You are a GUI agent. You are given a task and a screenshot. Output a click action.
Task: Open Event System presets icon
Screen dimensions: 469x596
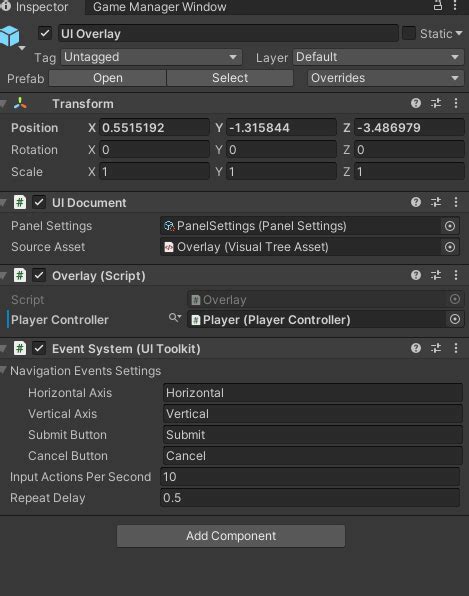click(x=436, y=348)
